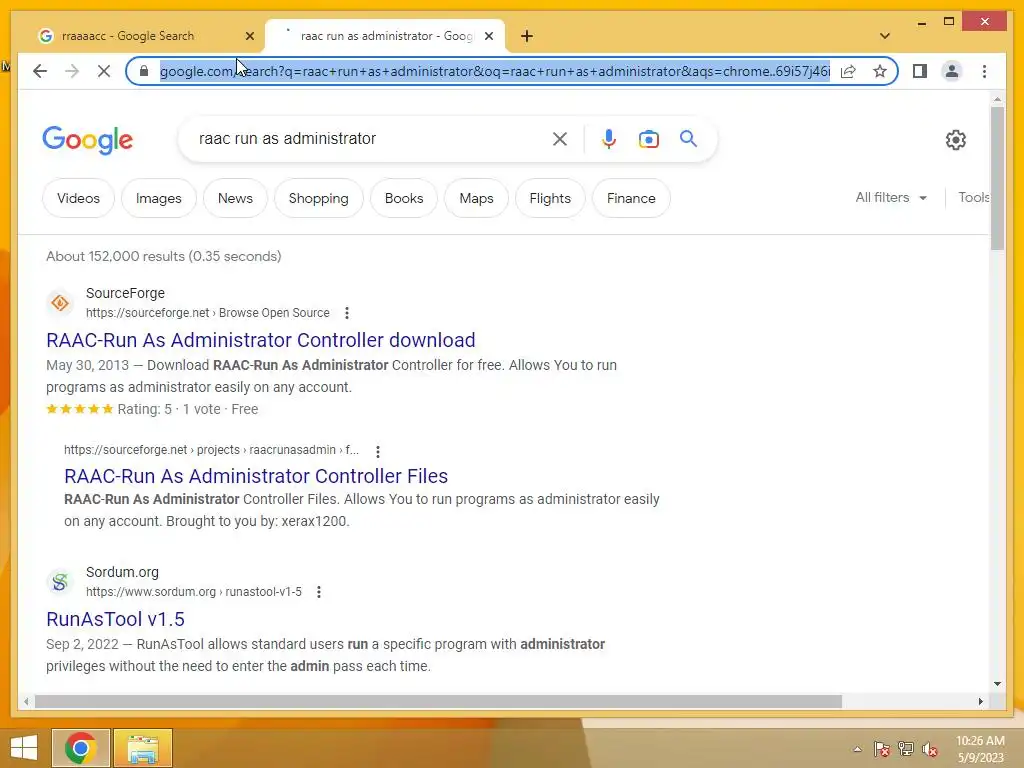Click the address bar URL
Viewport: 1024px width, 768px height.
494,71
